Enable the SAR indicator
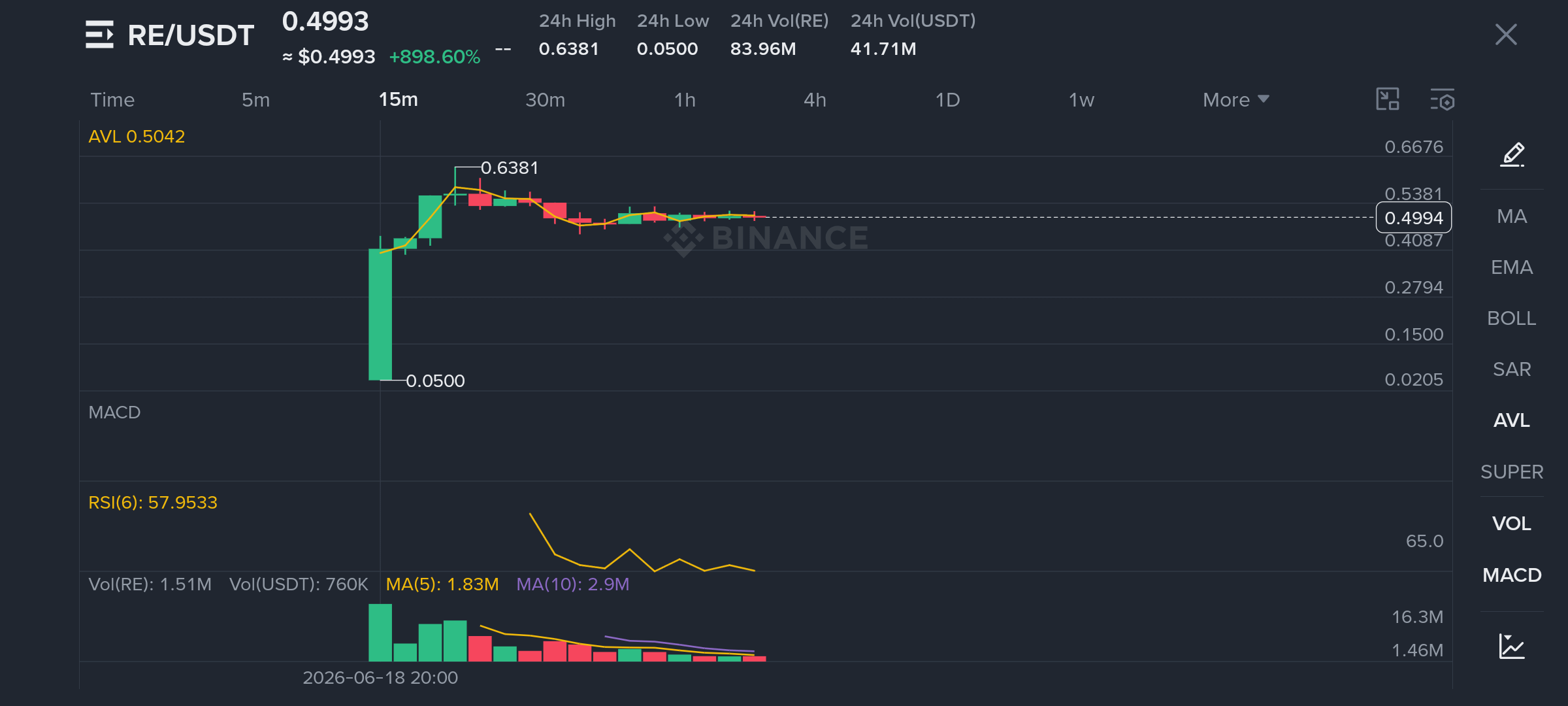The height and width of the screenshot is (706, 1568). coord(1512,369)
